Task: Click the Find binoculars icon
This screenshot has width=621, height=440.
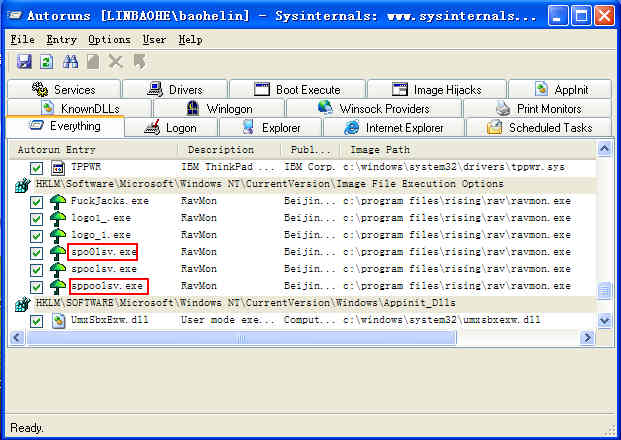Action: (70, 62)
